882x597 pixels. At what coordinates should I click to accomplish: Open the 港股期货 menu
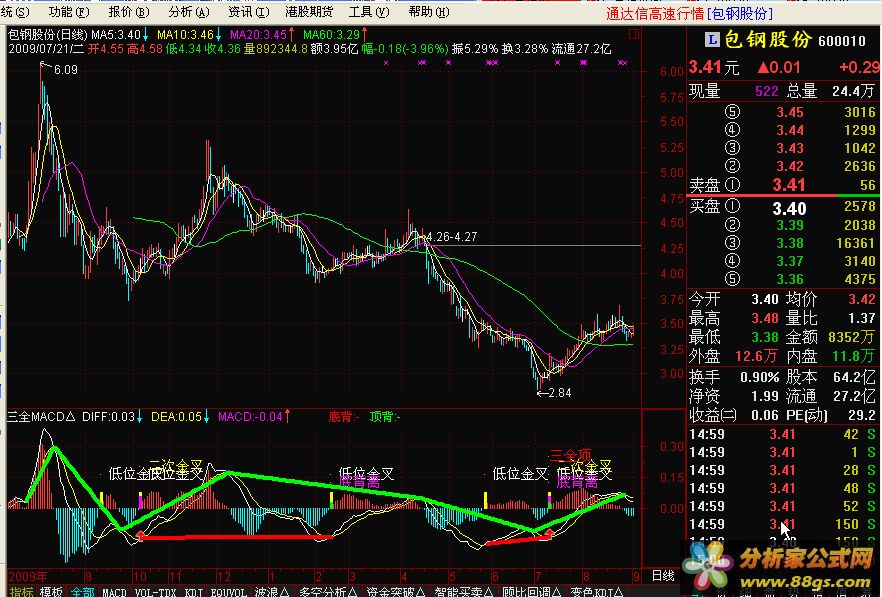(x=309, y=11)
